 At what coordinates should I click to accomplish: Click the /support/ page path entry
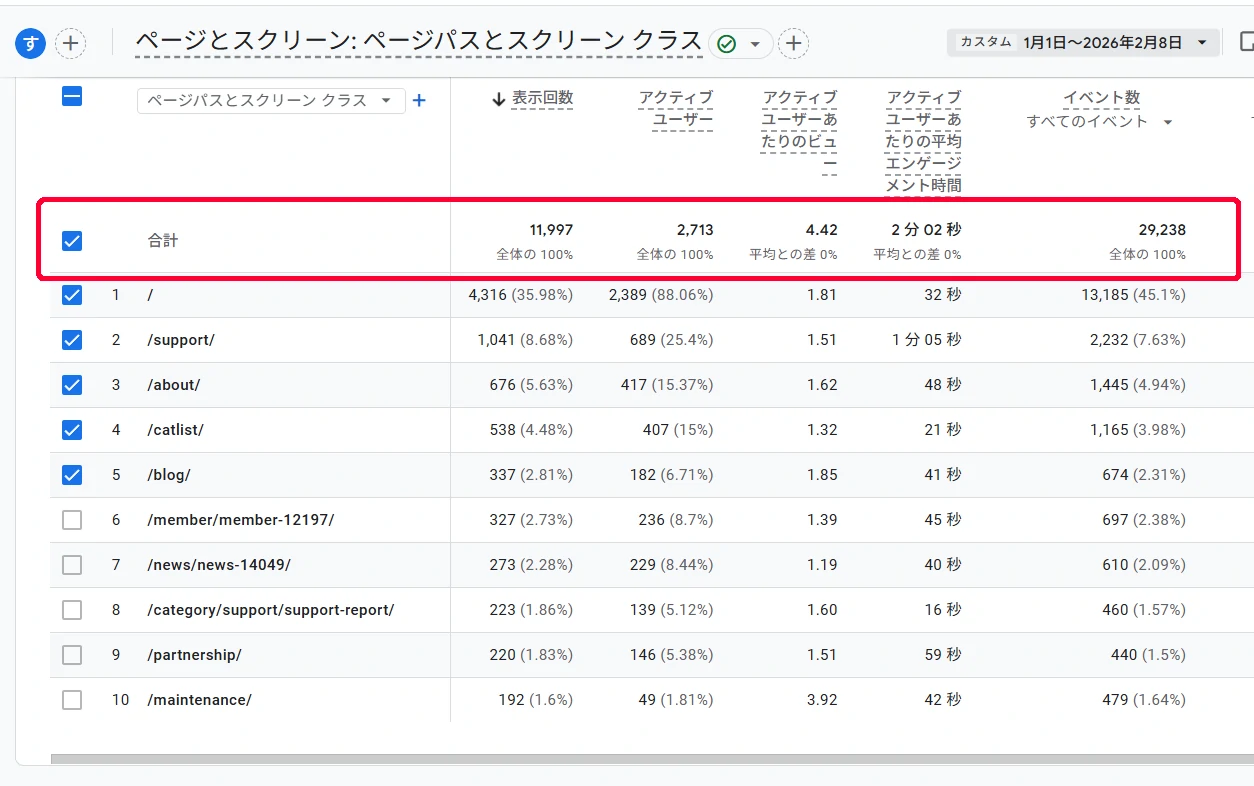pos(180,340)
